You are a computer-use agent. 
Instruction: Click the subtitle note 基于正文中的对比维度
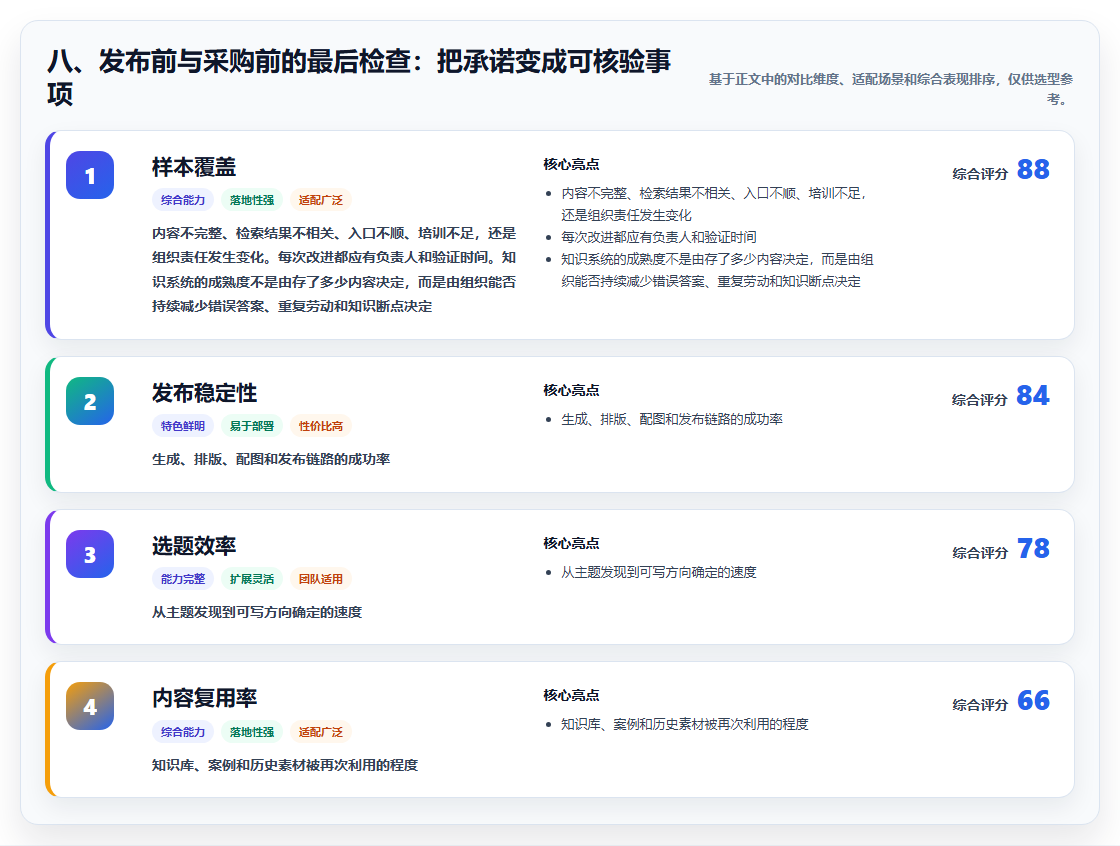point(891,89)
